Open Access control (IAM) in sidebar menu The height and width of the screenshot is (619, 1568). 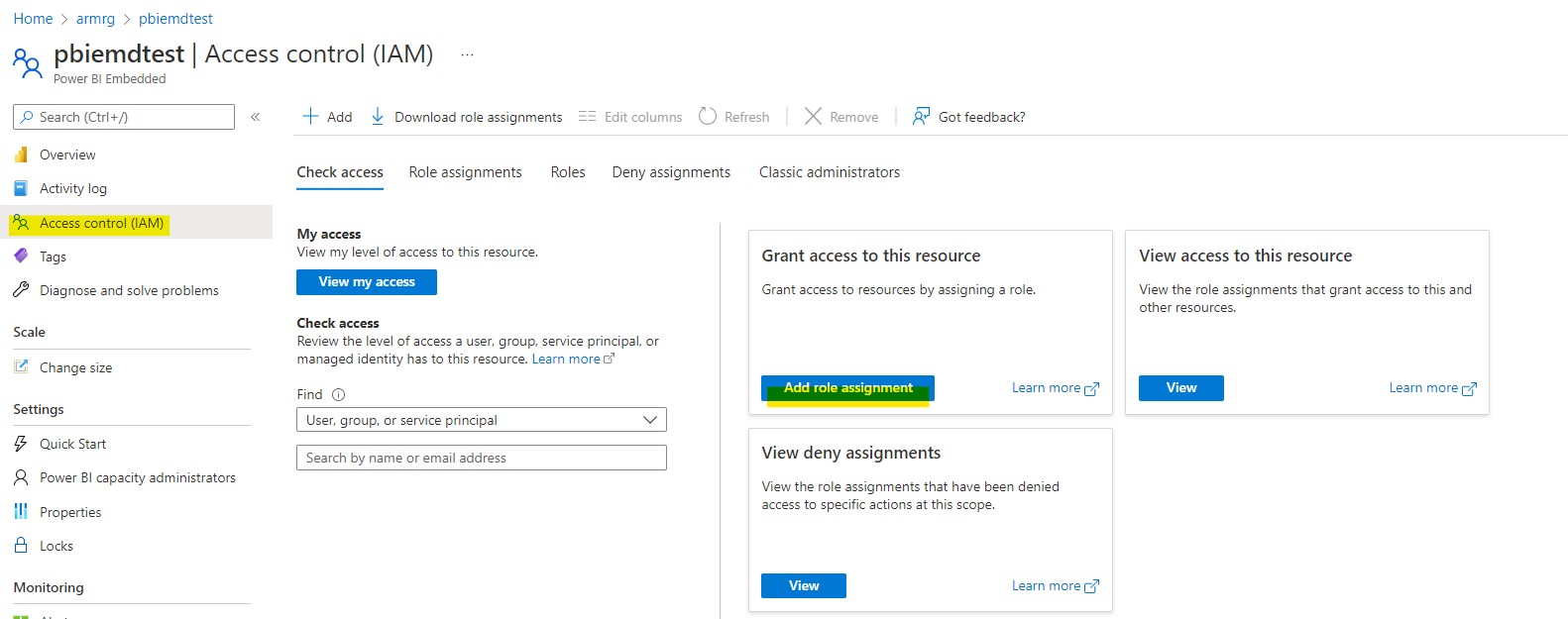tap(137, 223)
